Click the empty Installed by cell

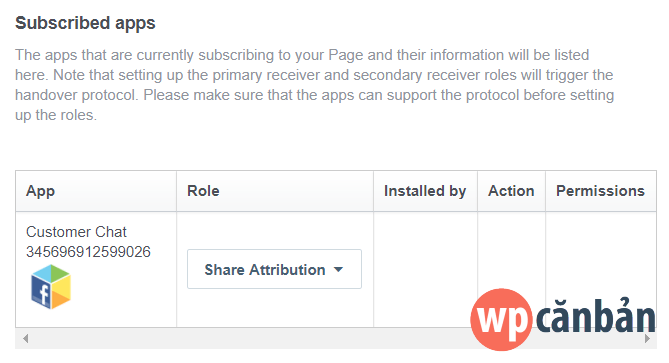[425, 270]
